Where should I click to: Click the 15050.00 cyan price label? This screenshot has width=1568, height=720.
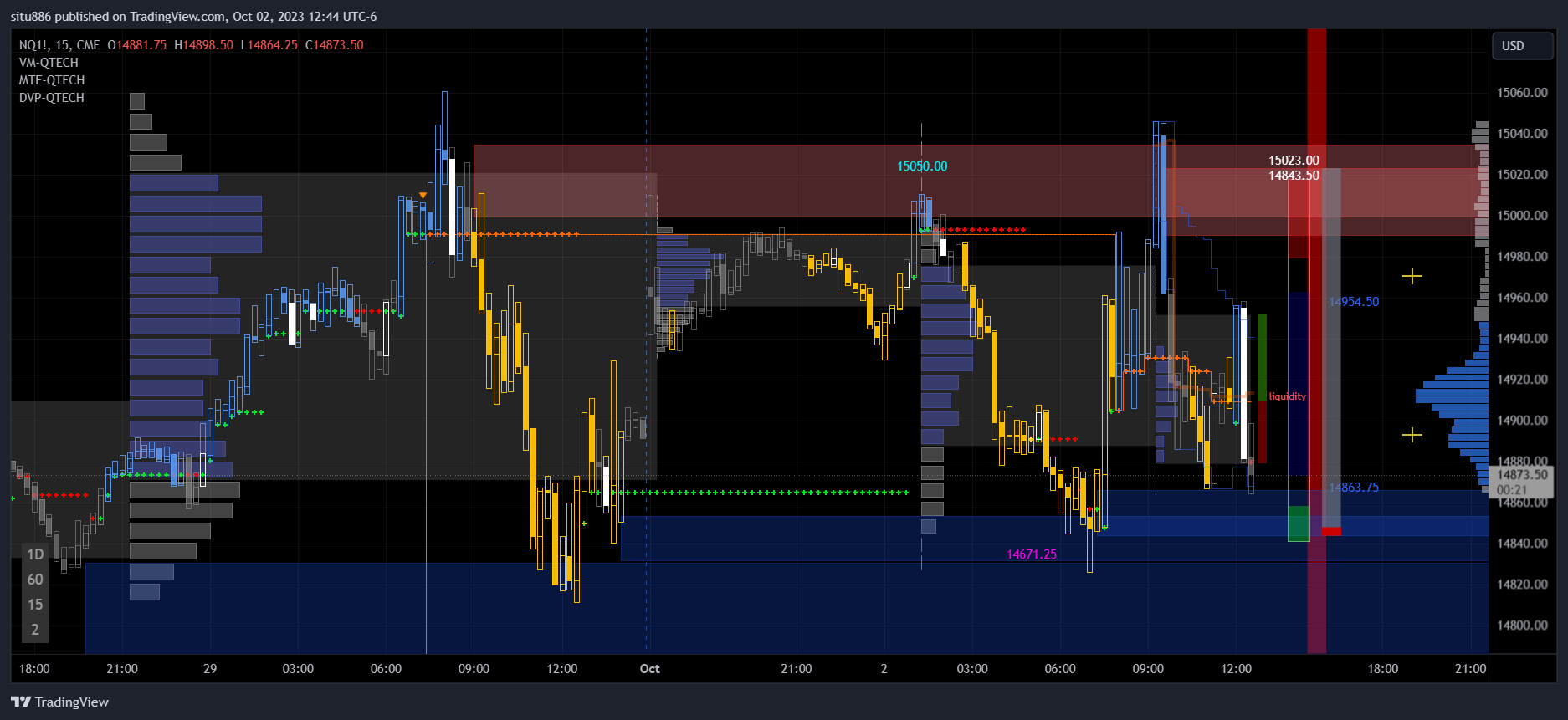[922, 166]
